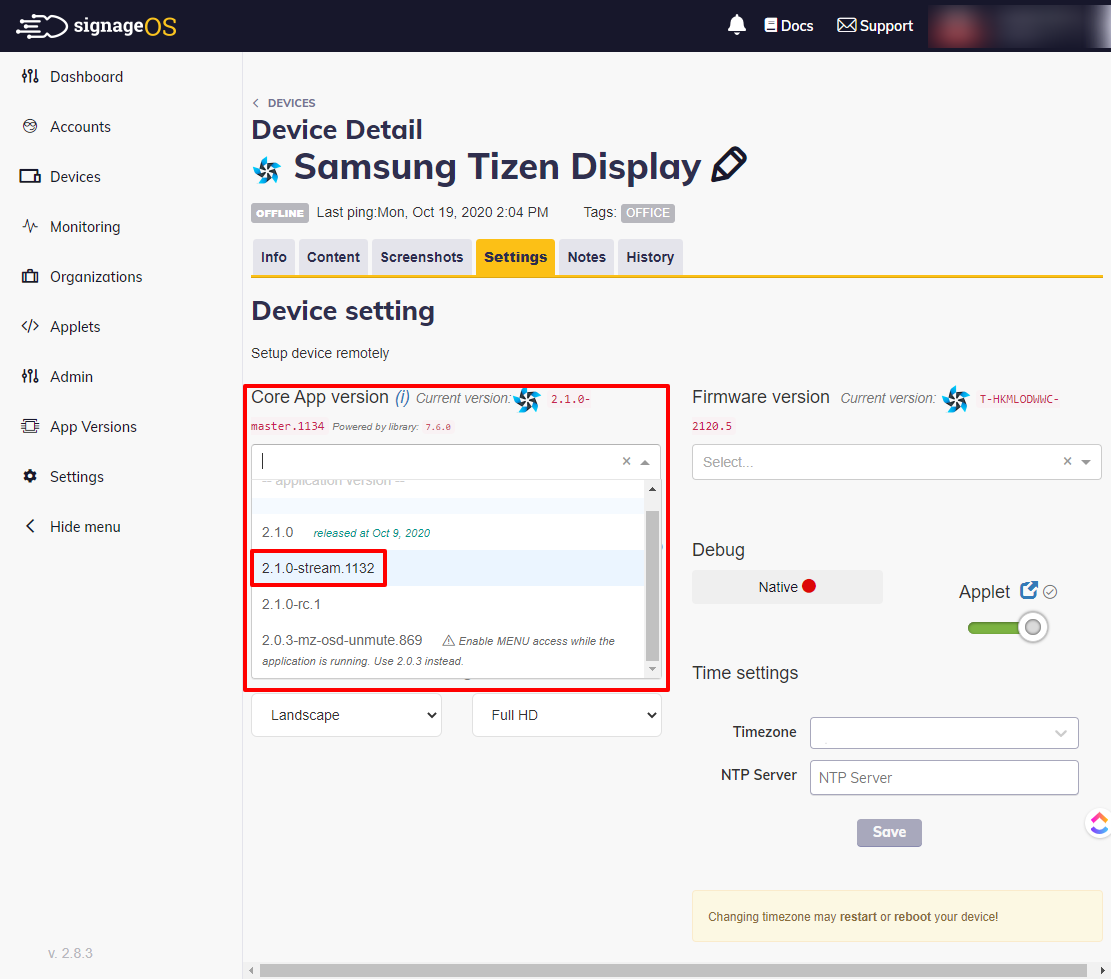1111x979 pixels.
Task: Open the Docs link in top bar
Action: (788, 25)
